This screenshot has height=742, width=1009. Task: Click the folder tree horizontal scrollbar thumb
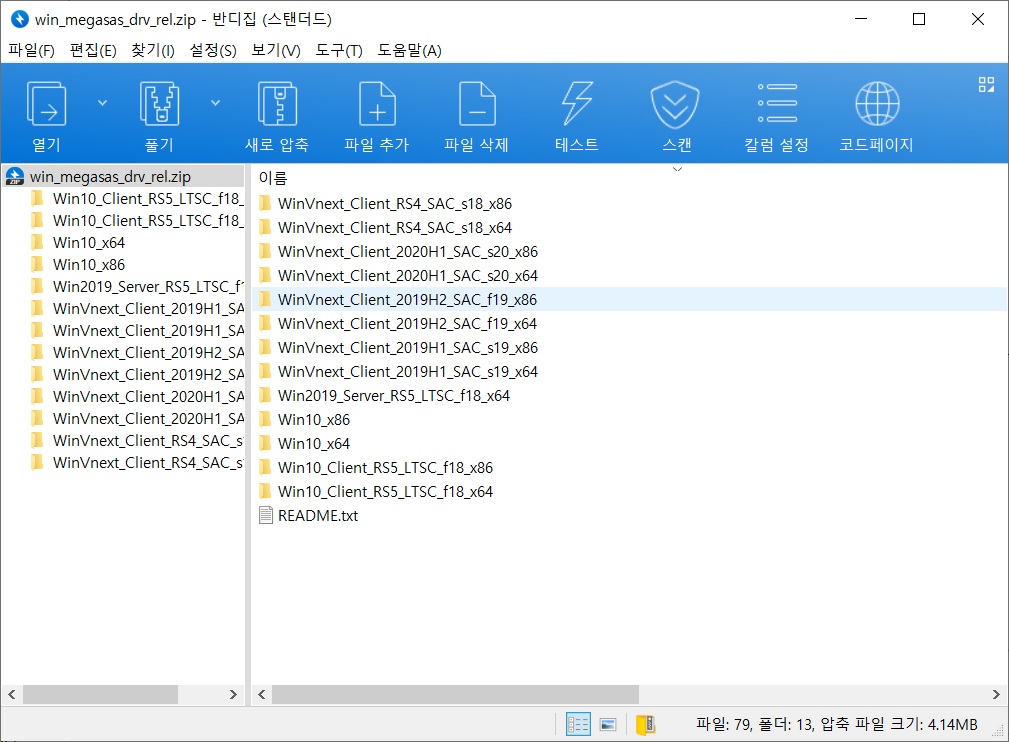(x=100, y=694)
